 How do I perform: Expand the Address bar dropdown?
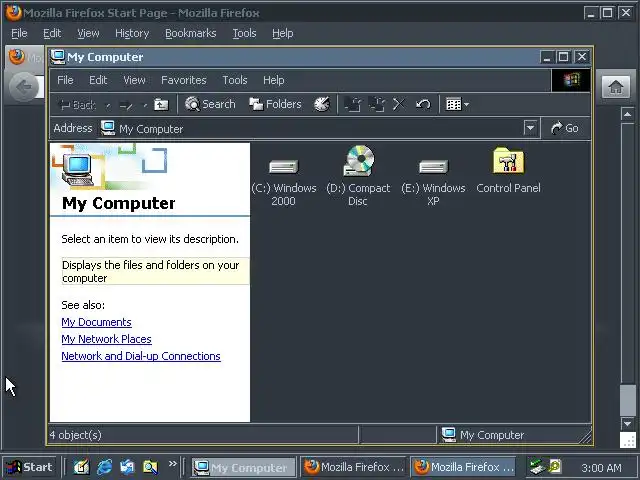point(530,128)
